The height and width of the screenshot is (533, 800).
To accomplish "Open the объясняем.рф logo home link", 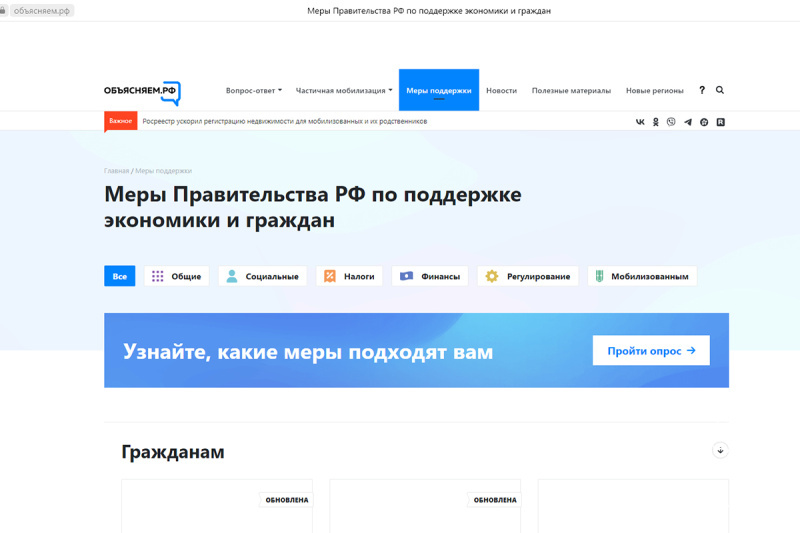I will [142, 92].
